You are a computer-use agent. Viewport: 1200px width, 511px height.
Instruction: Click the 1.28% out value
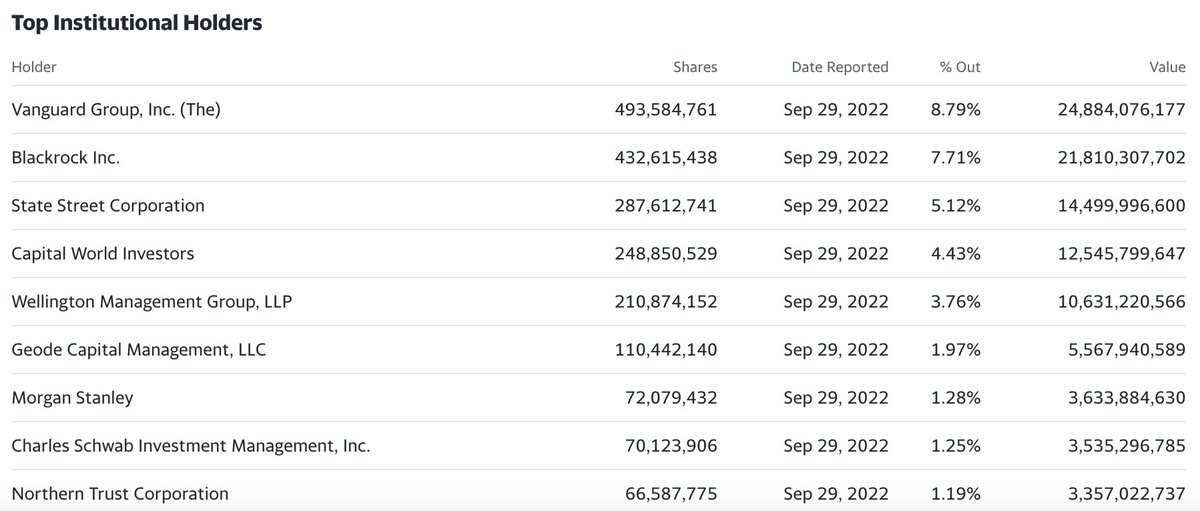point(955,398)
